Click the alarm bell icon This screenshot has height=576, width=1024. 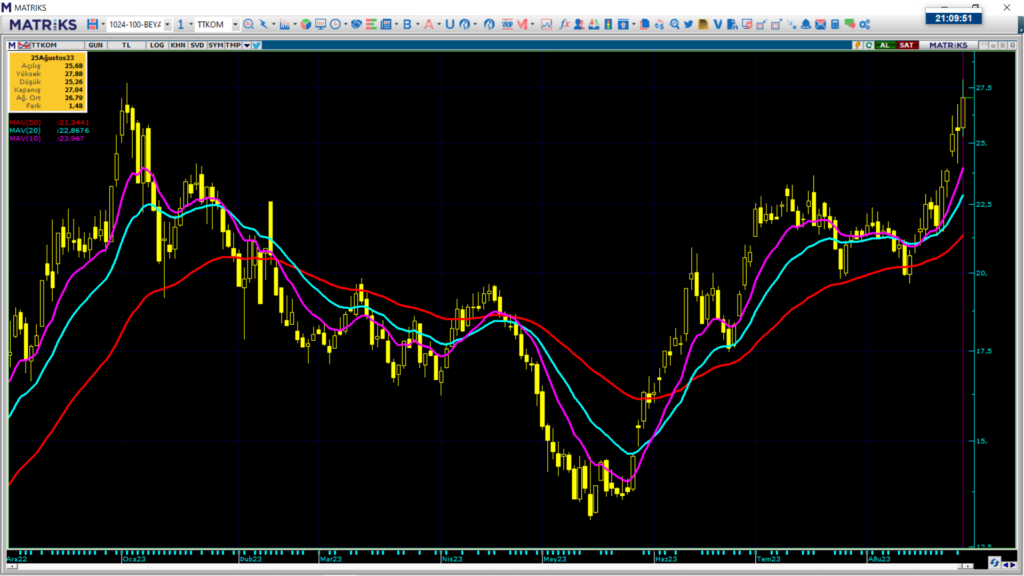806,24
